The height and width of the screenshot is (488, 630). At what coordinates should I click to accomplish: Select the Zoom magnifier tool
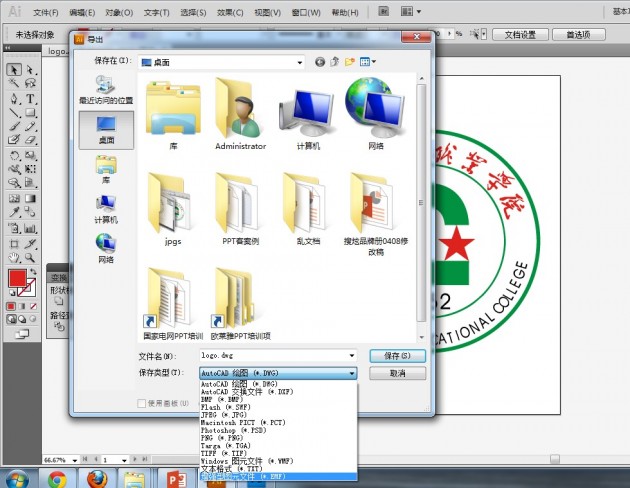click(x=31, y=256)
